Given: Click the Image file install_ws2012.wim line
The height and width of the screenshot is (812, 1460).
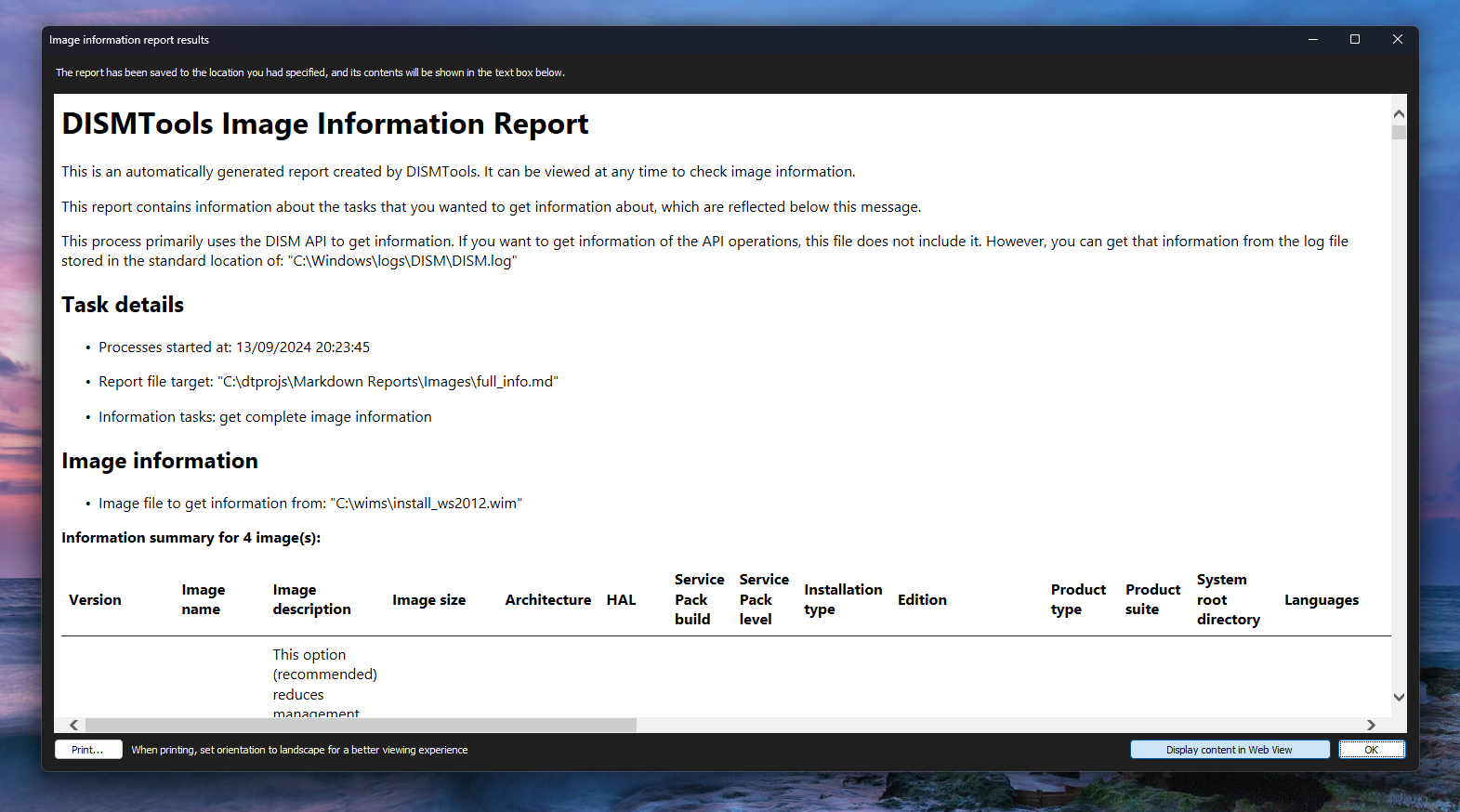Looking at the screenshot, I should (x=310, y=504).
